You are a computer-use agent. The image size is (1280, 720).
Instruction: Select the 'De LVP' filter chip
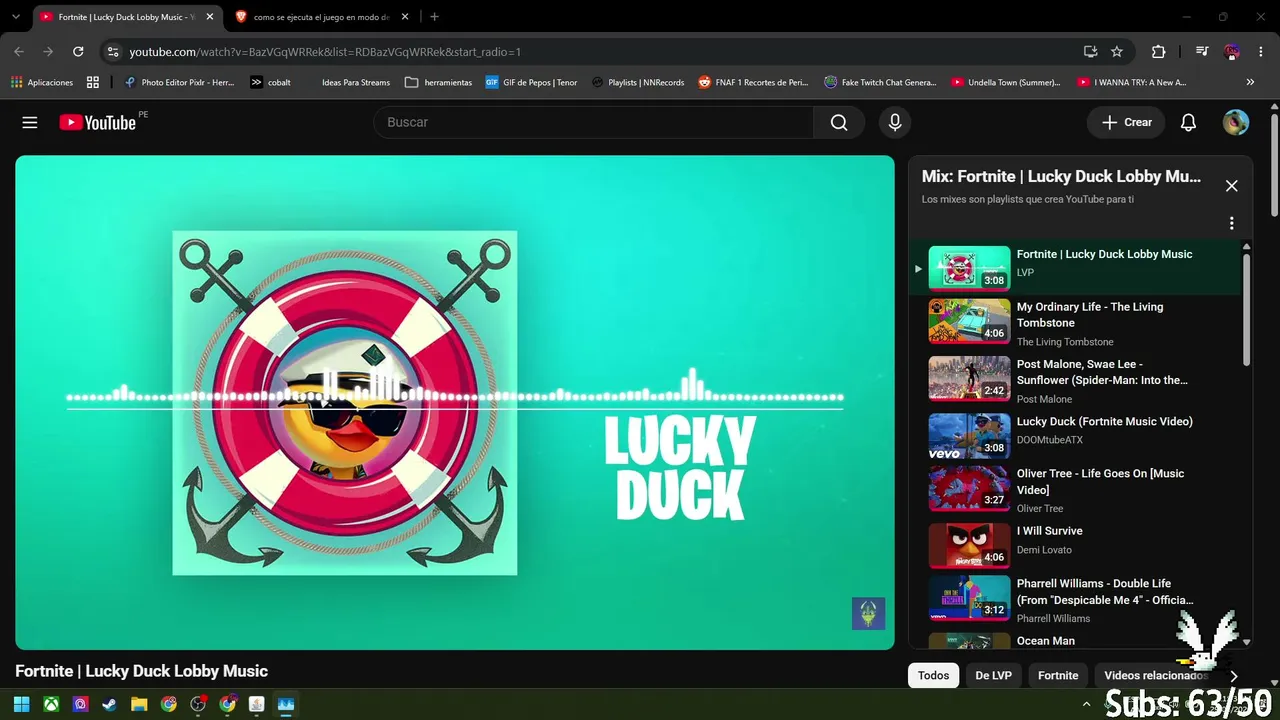click(993, 676)
